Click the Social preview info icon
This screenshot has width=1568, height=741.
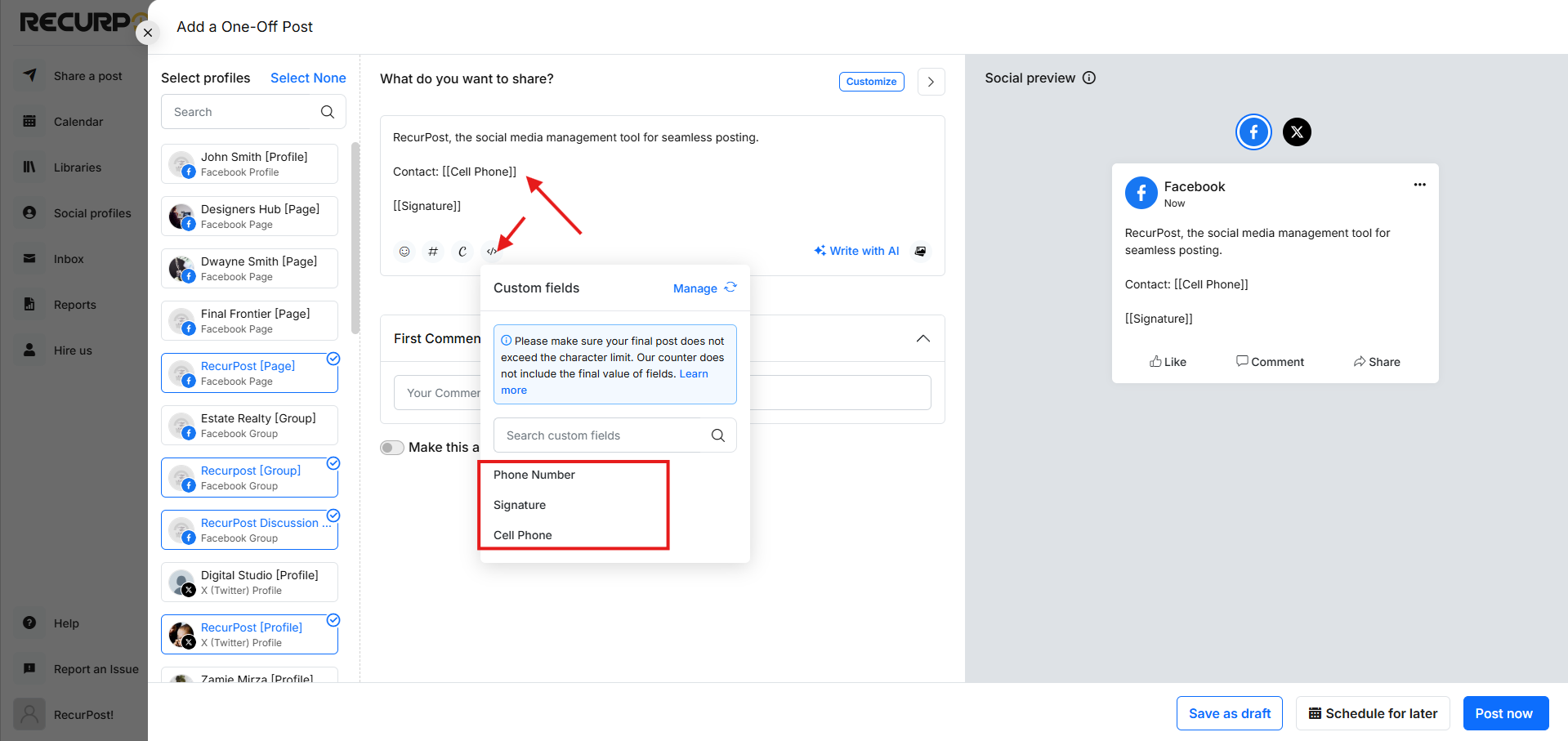click(x=1089, y=78)
